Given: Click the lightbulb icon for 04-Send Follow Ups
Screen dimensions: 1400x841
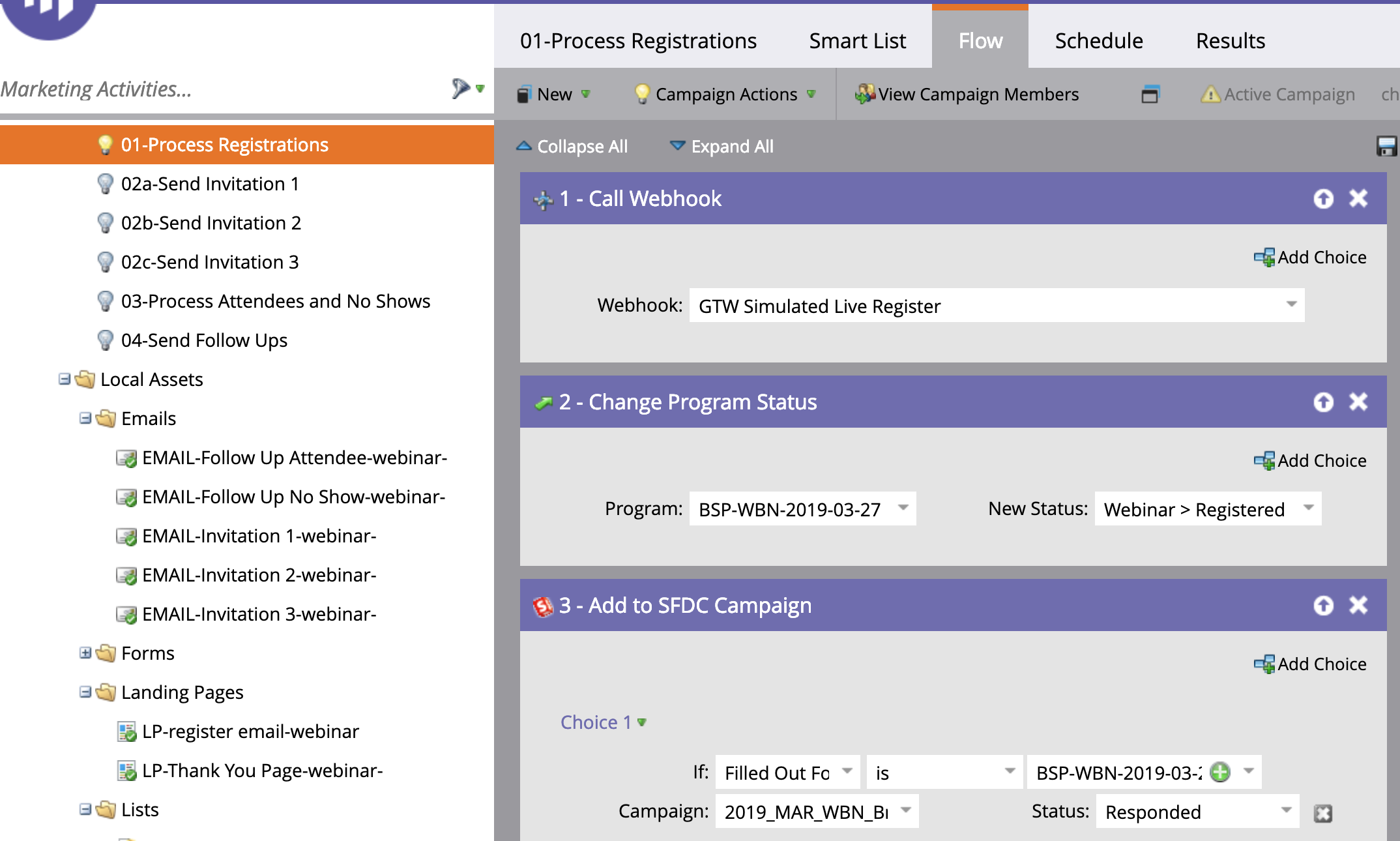Looking at the screenshot, I should tap(106, 340).
